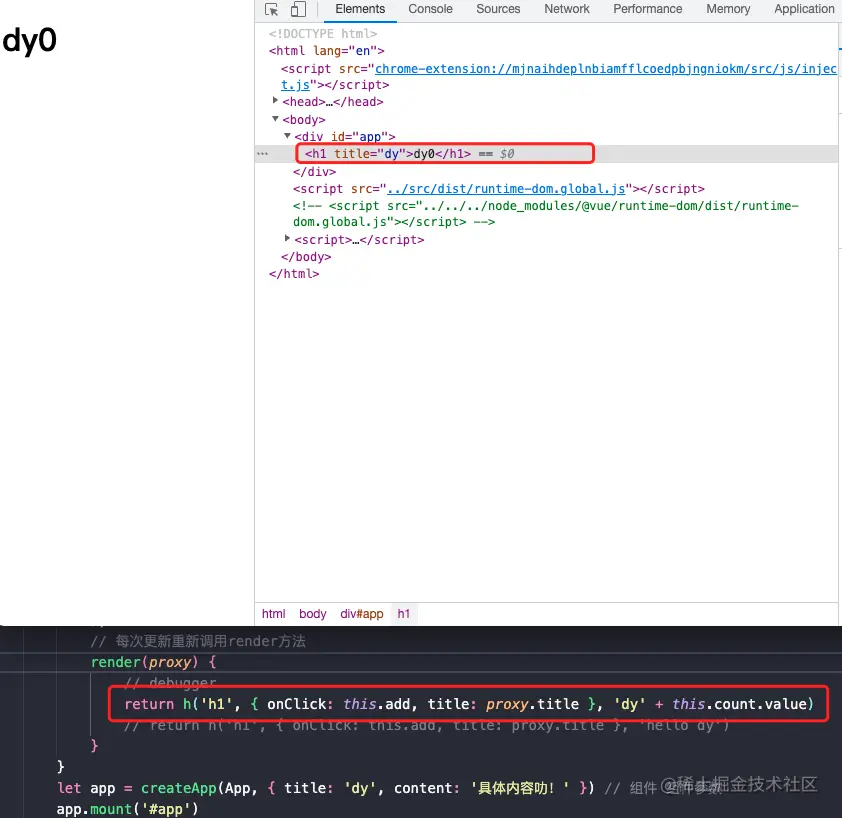Open the Application tab
842x818 pixels.
click(804, 9)
